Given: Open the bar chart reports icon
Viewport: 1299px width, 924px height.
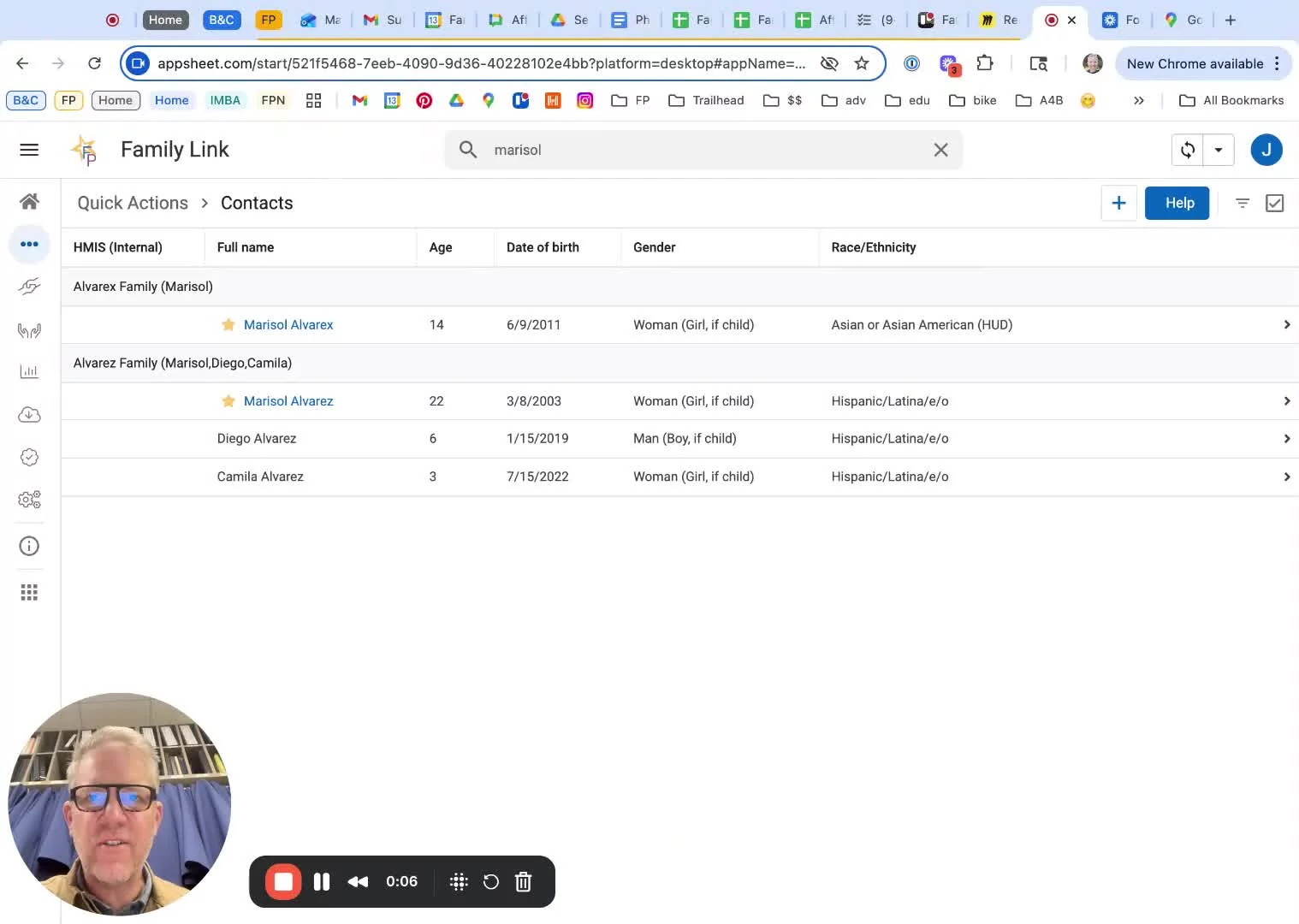Looking at the screenshot, I should coord(29,371).
